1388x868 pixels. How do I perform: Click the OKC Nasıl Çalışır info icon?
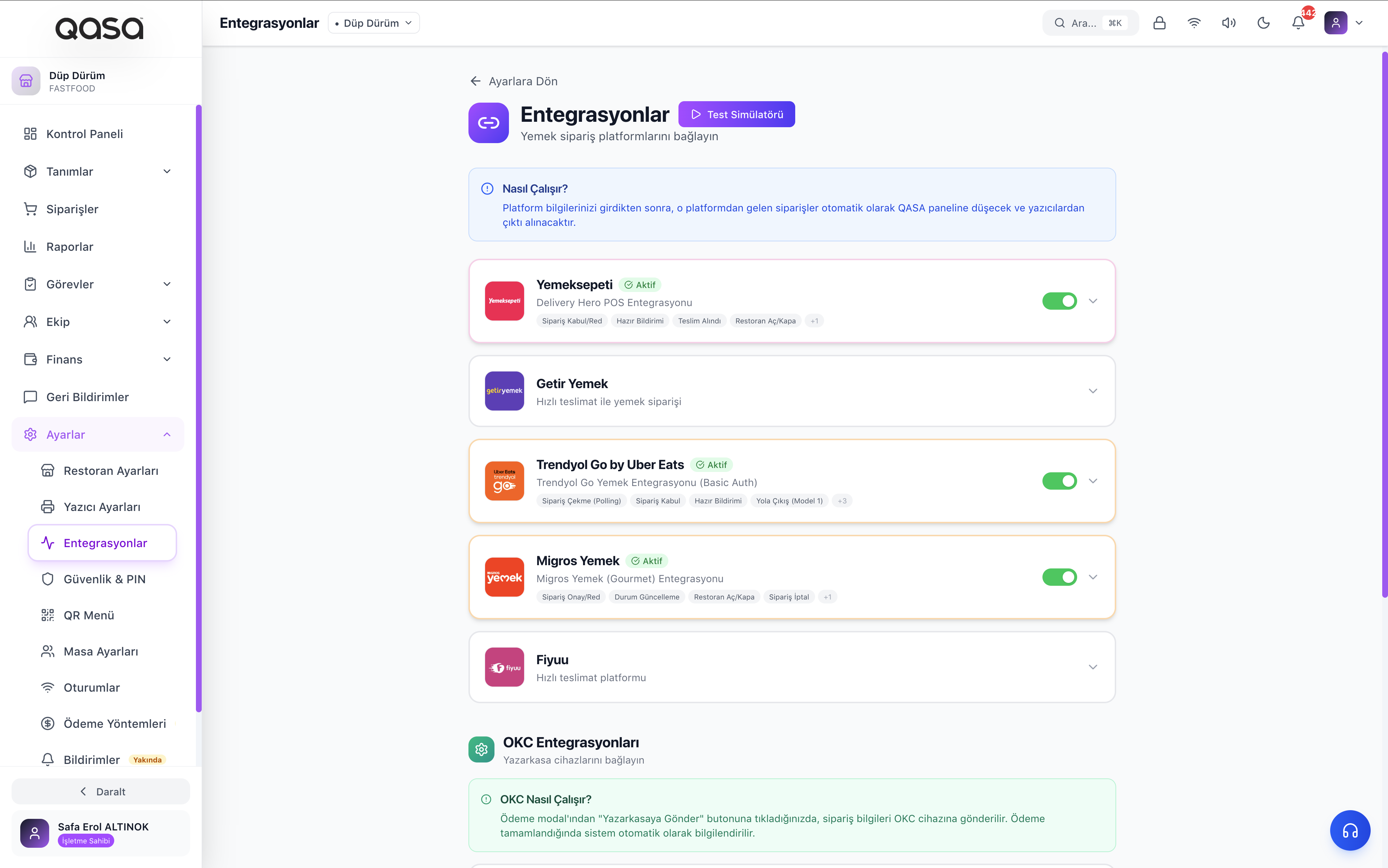[486, 799]
